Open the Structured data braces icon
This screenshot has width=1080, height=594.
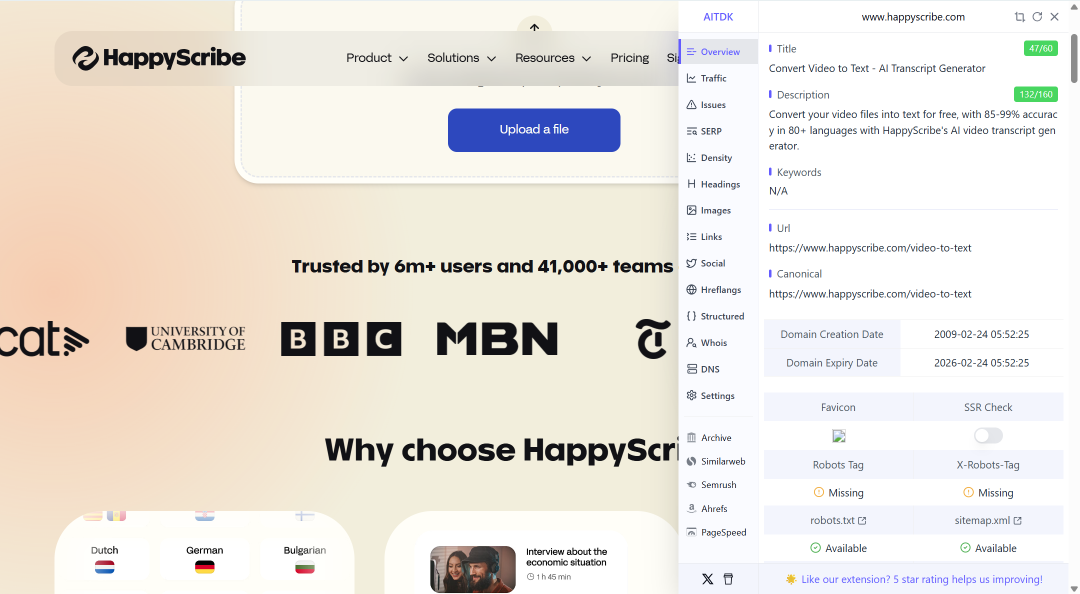tap(692, 316)
